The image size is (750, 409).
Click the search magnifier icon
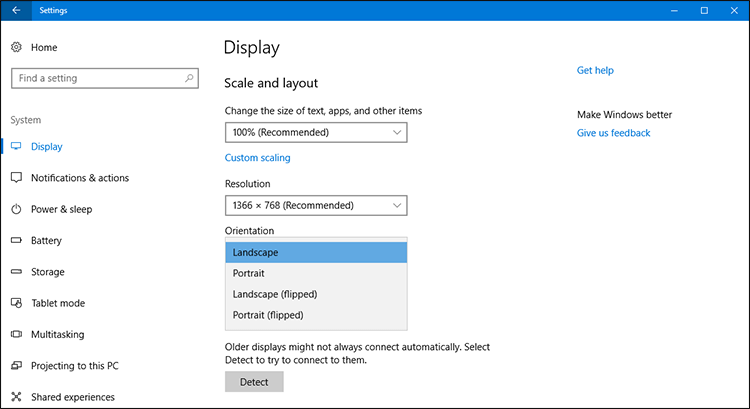(189, 78)
